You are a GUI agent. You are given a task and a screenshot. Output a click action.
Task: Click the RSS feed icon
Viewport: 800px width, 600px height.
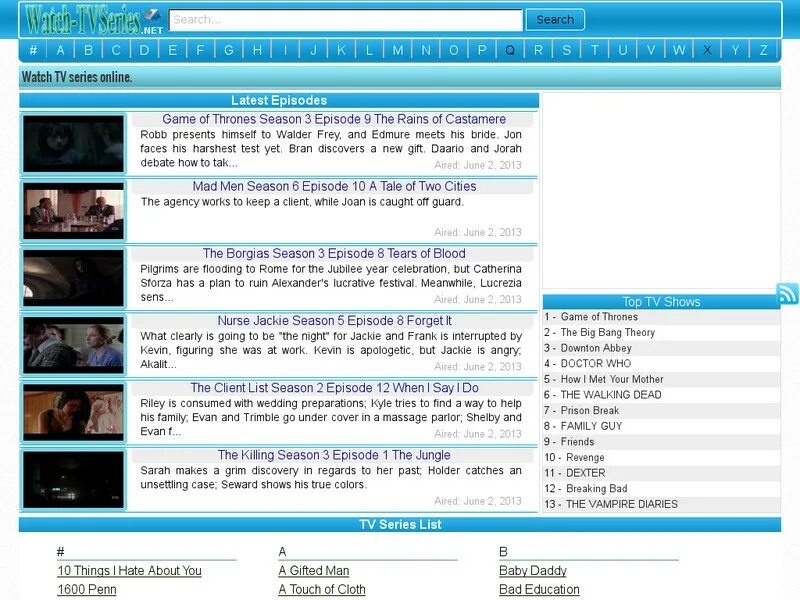[787, 293]
